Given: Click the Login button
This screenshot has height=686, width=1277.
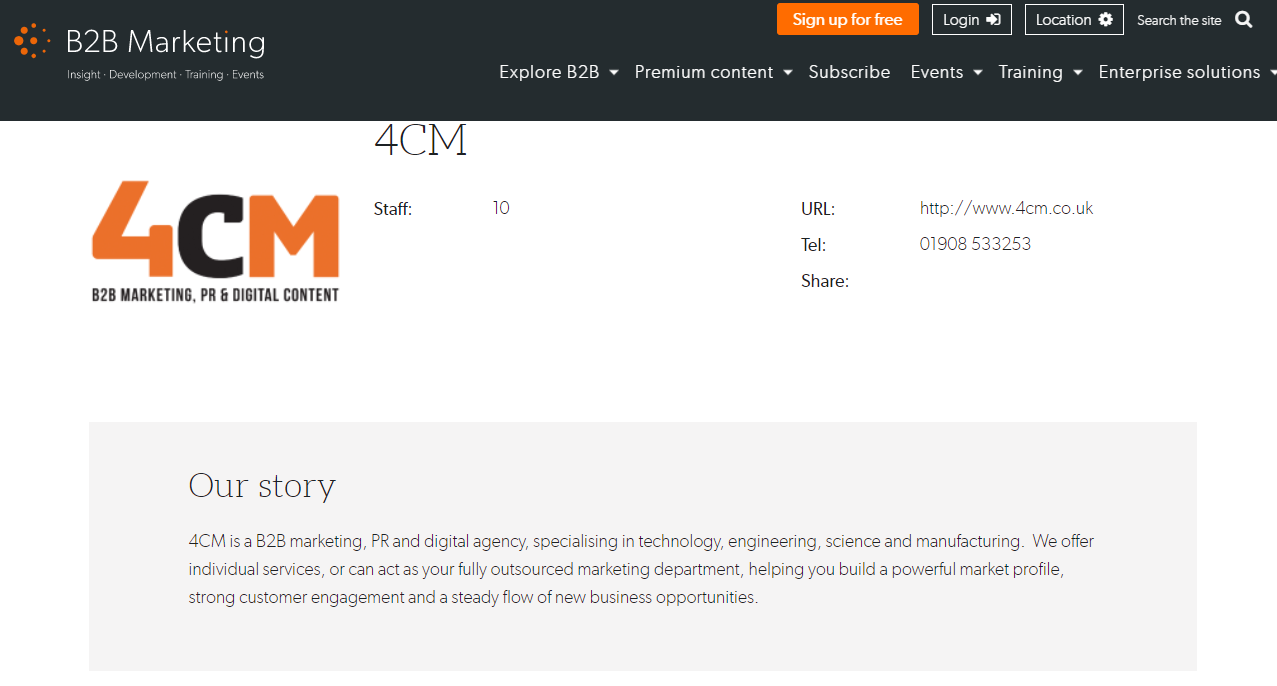Looking at the screenshot, I should [971, 20].
